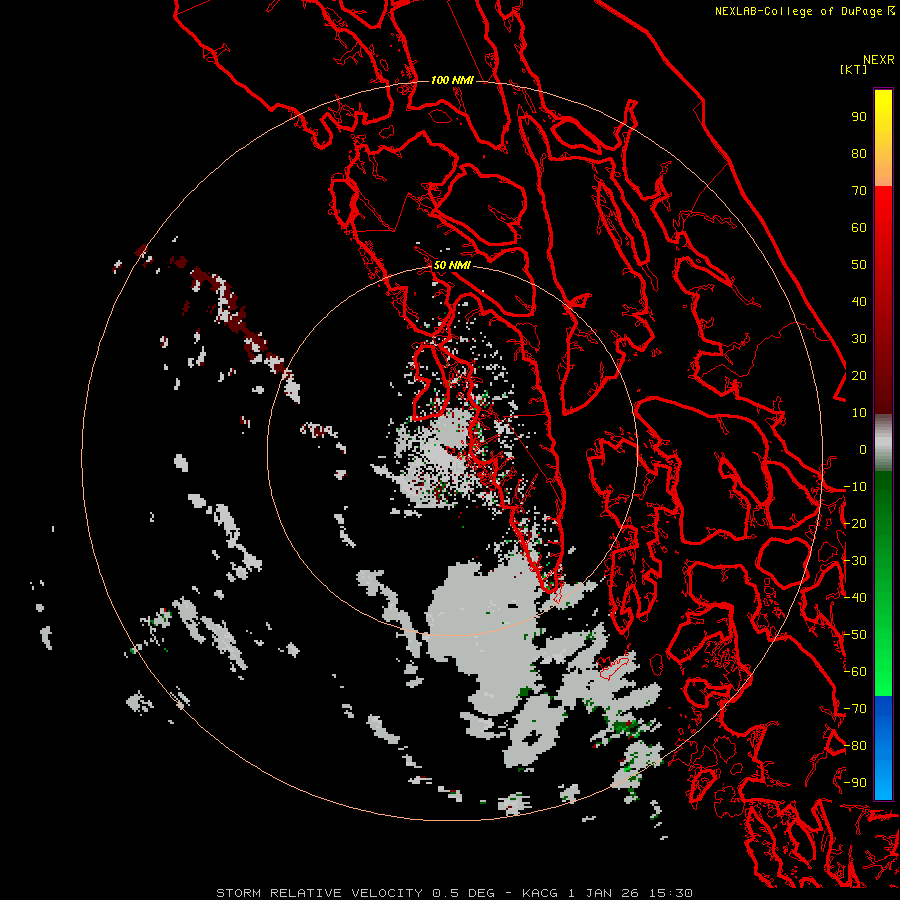Click the 50 value on the velocity scale
Screen dimensions: 900x900
click(x=859, y=265)
